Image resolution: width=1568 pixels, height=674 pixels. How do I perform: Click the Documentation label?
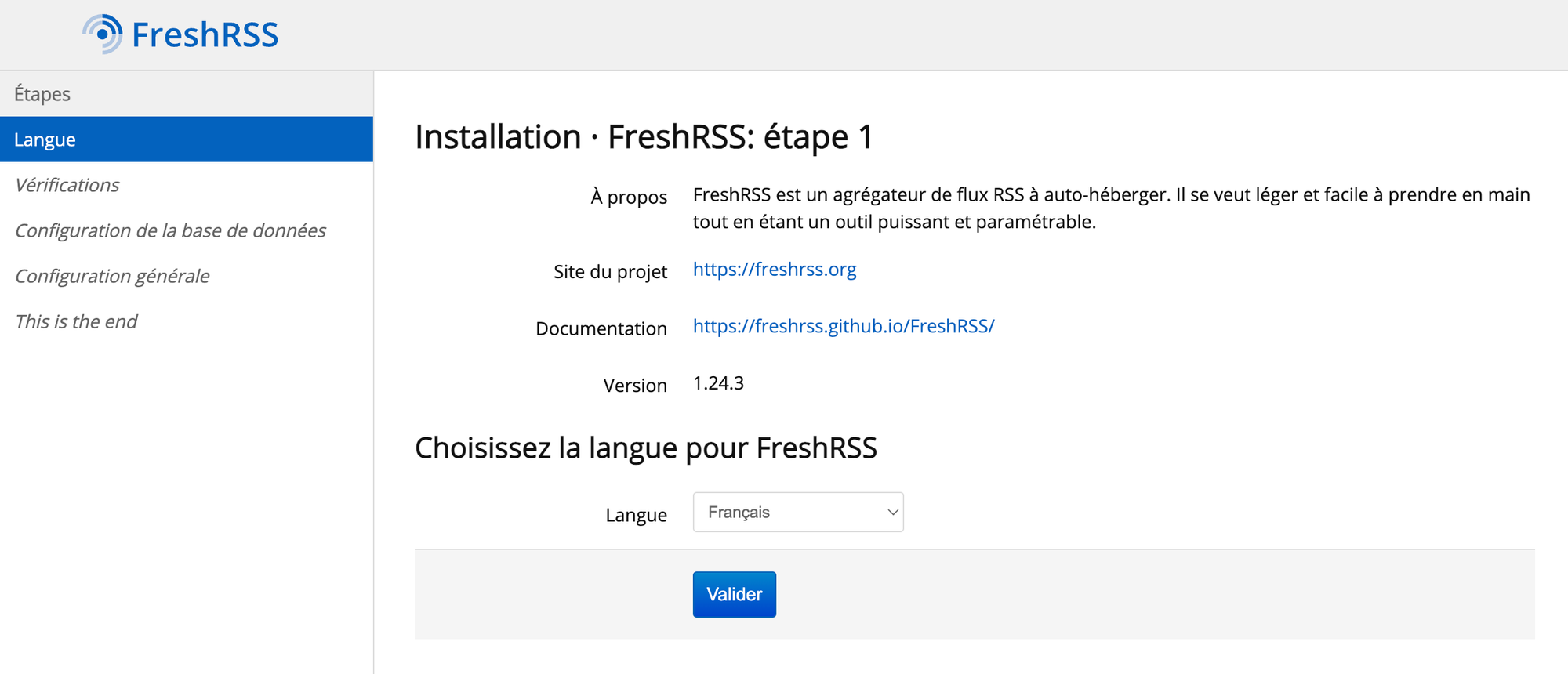click(601, 328)
